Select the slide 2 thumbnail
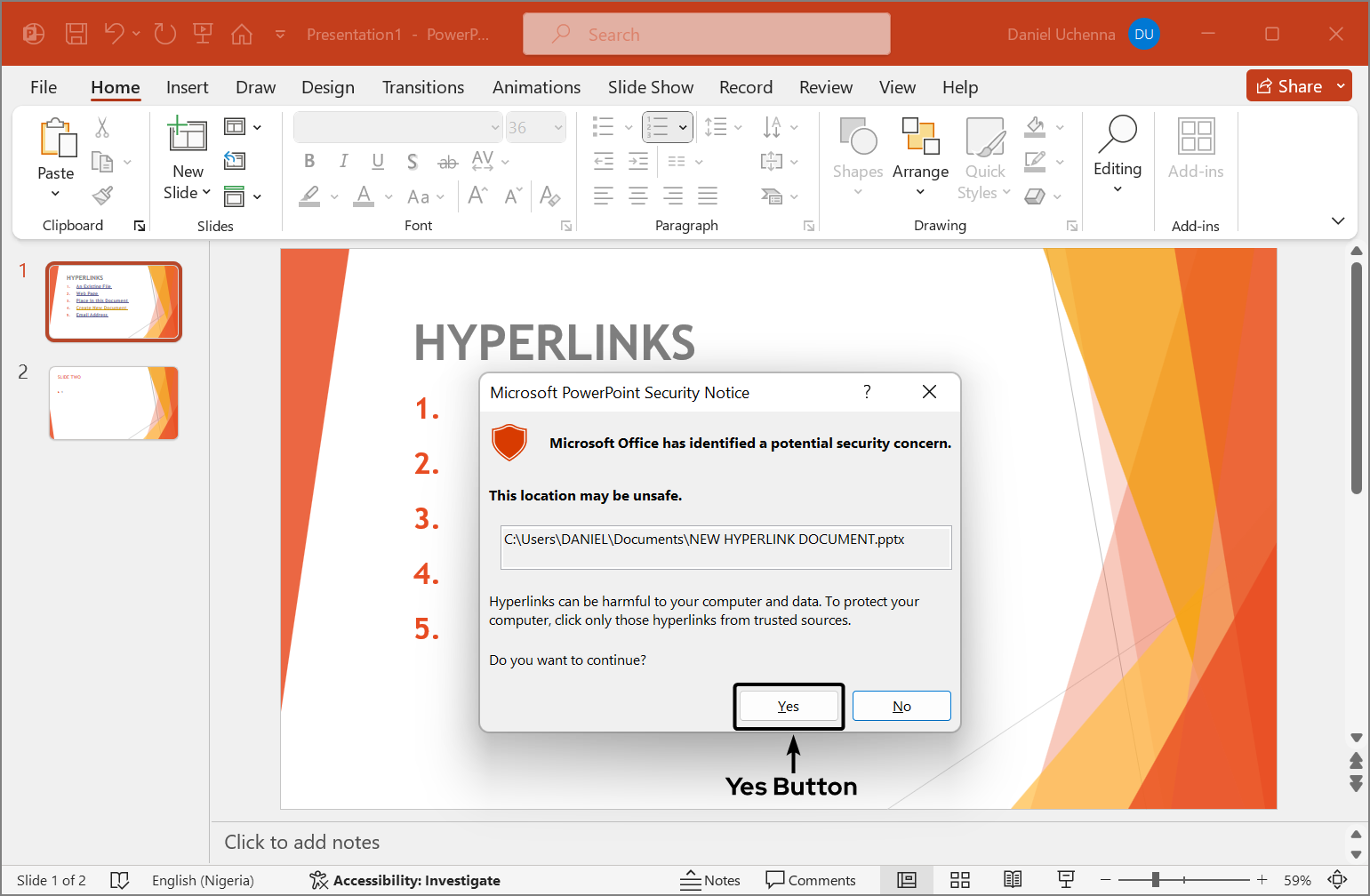Viewport: 1370px width, 896px height. [113, 403]
